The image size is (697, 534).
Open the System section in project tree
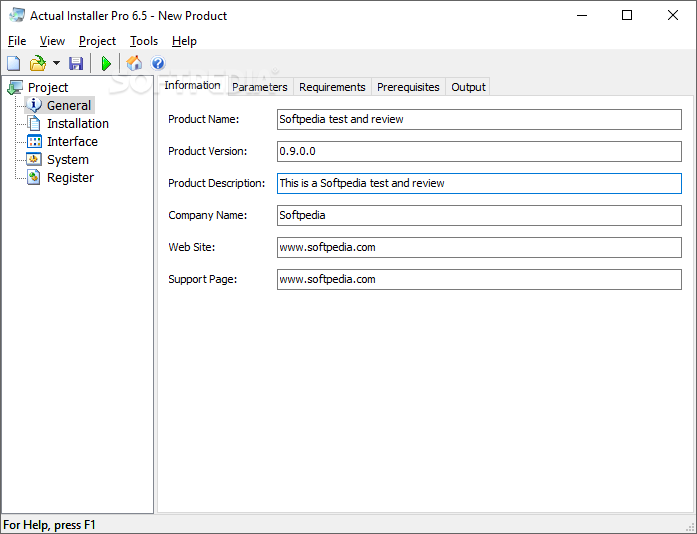coord(67,159)
